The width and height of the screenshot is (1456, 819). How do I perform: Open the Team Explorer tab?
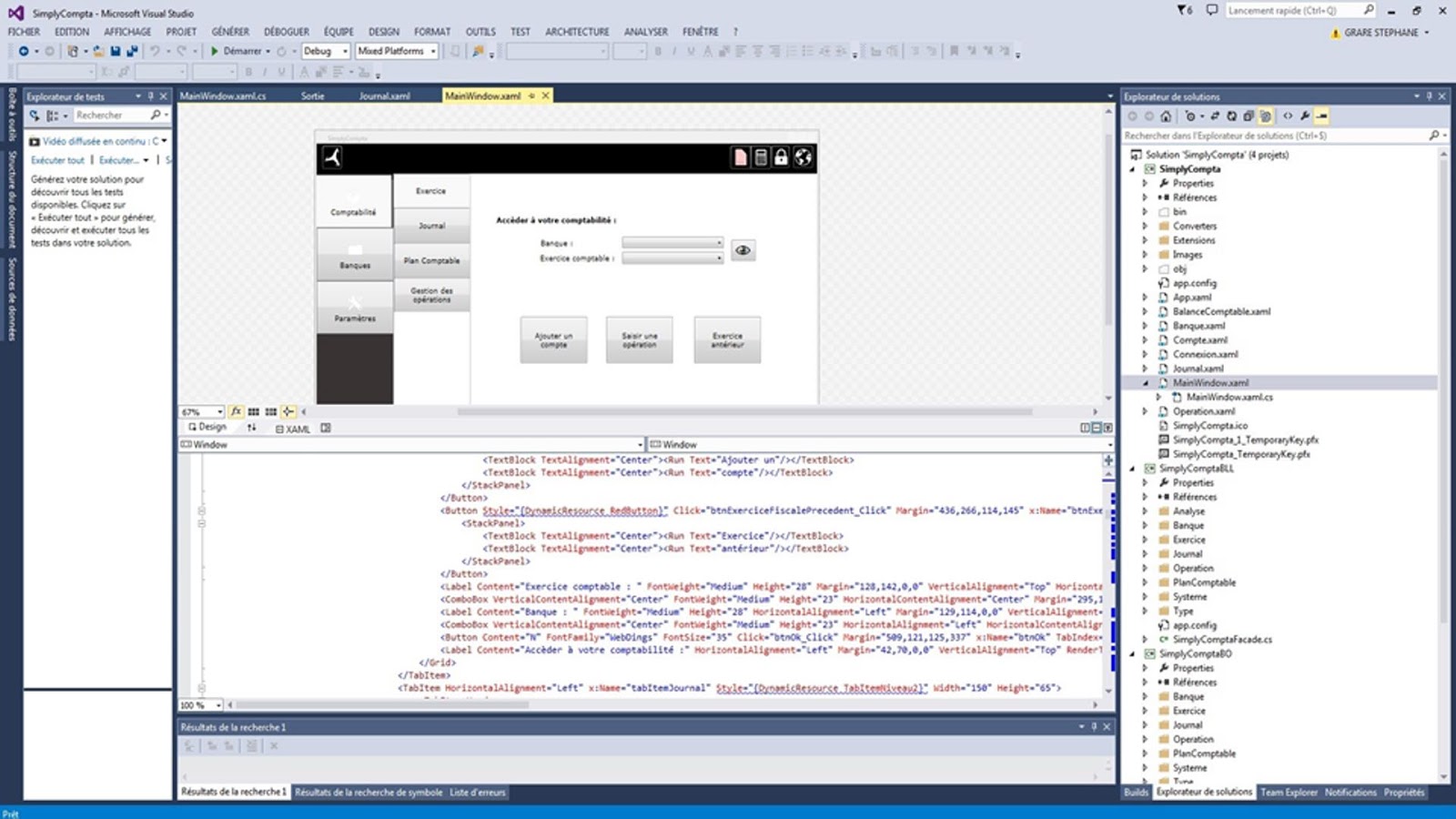tap(1289, 793)
